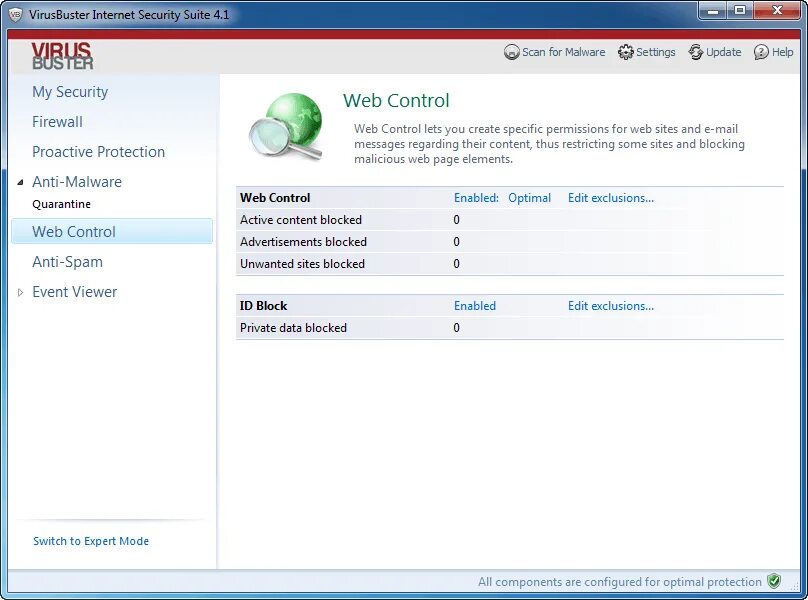The height and width of the screenshot is (600, 808).
Task: Click Switch to Expert Mode link
Action: pos(91,541)
